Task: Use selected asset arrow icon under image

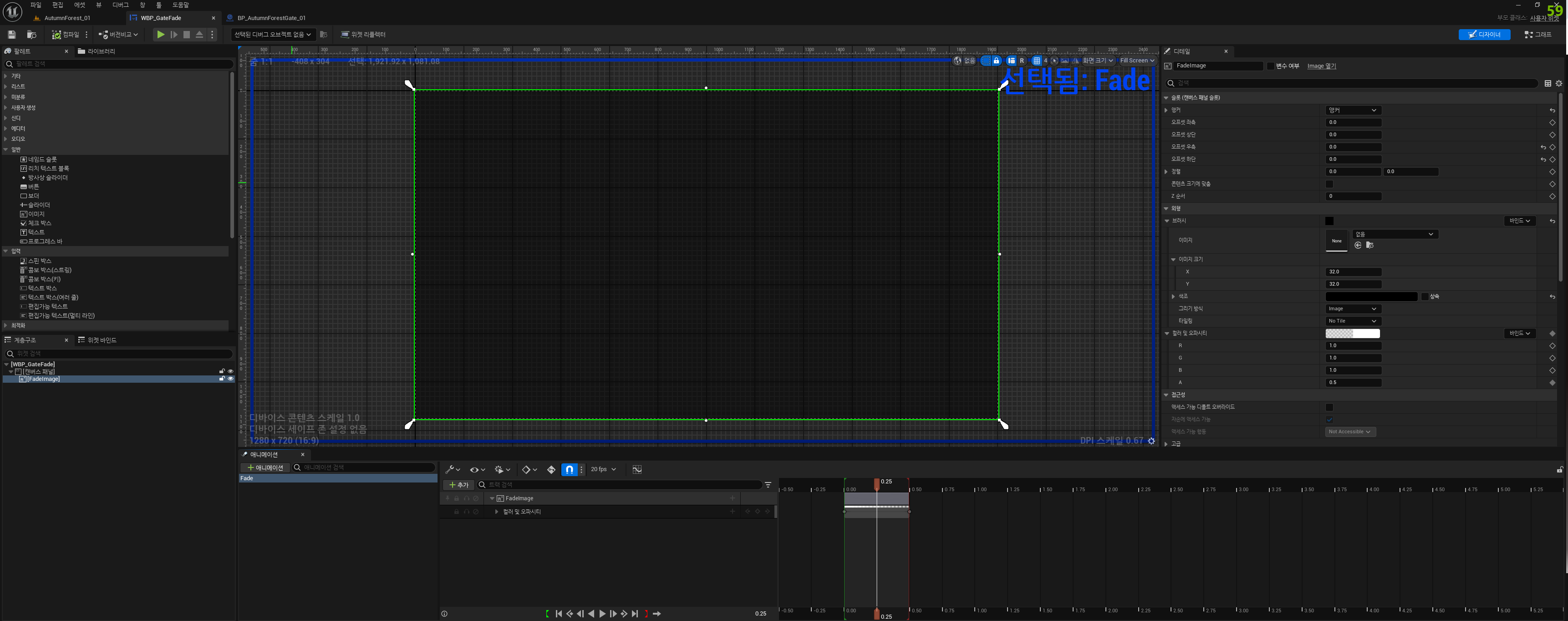Action: (1358, 245)
